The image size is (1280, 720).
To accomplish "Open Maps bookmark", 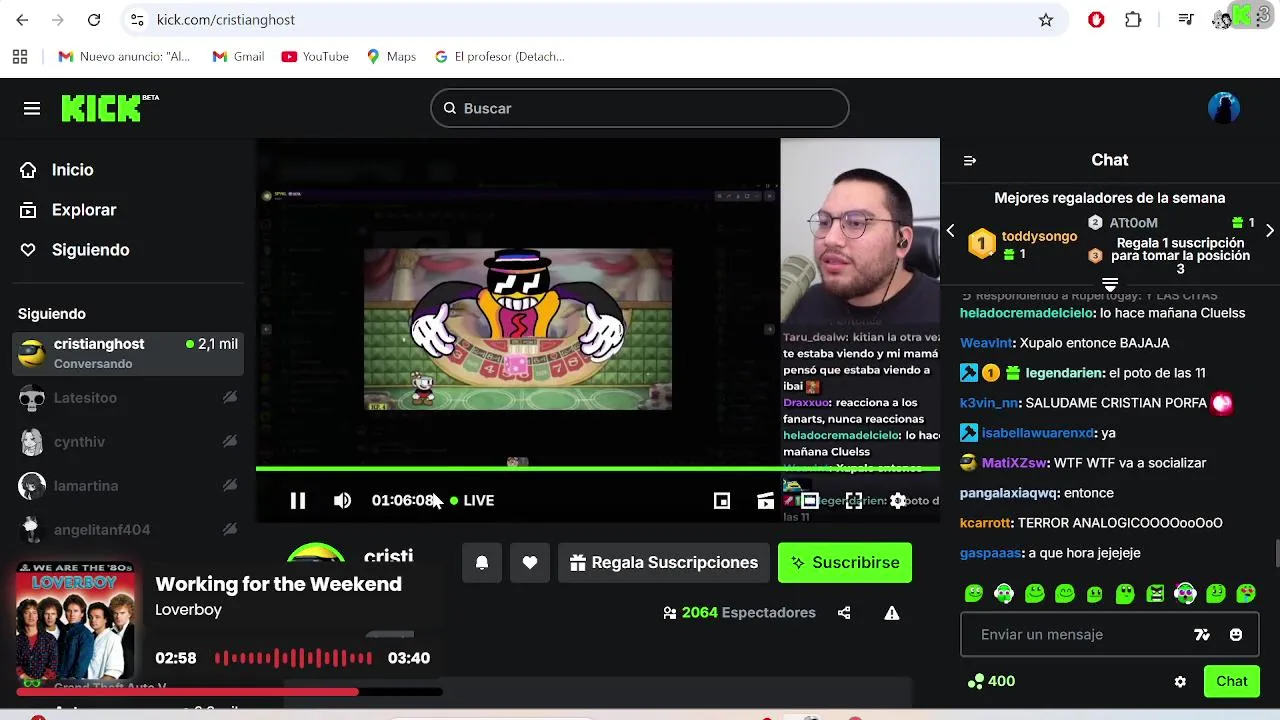I will (x=391, y=57).
